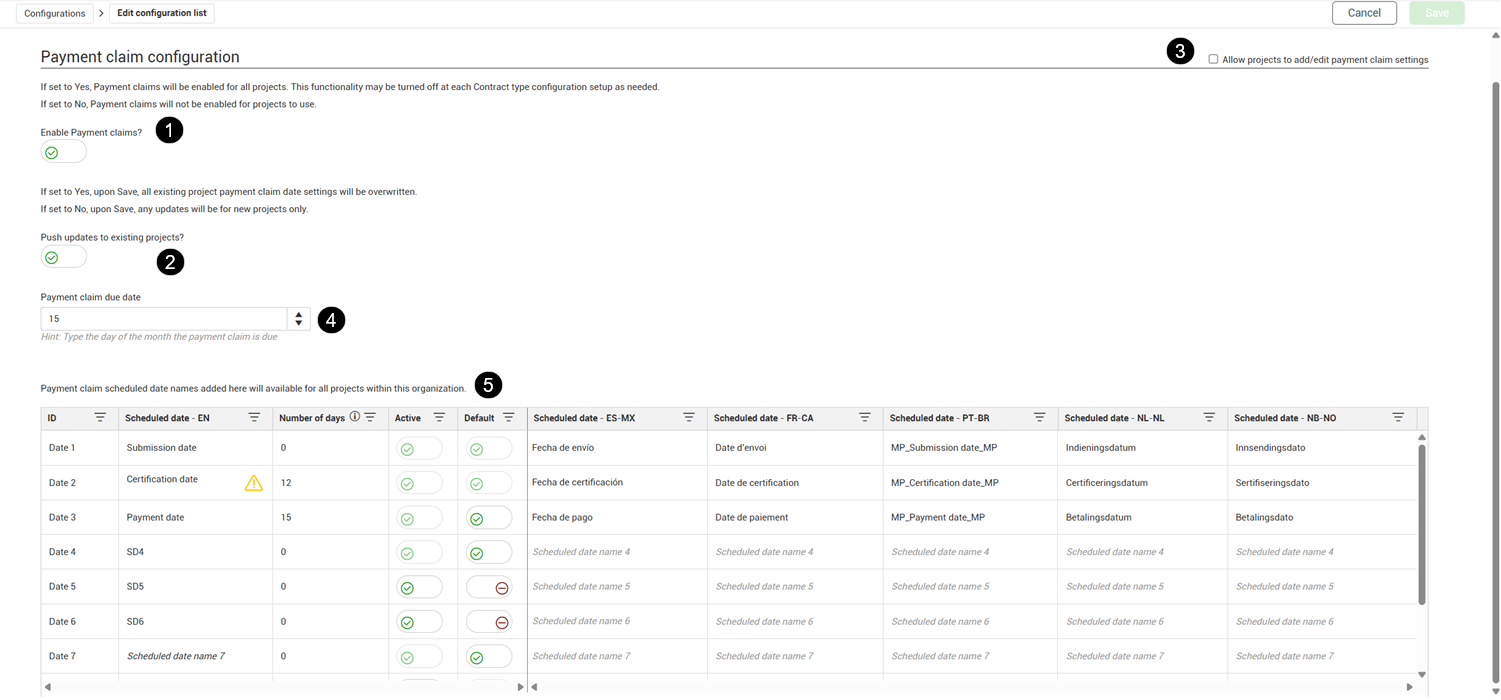The height and width of the screenshot is (700, 1501).
Task: Check Allow projects to add/edit payment claim settings
Action: pos(1213,59)
